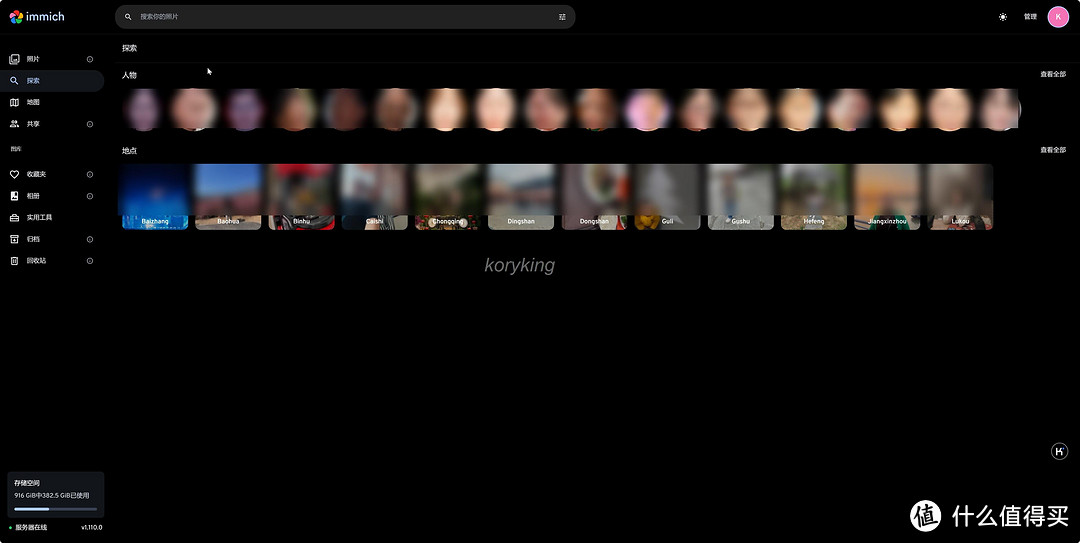The image size is (1080, 543).
Task: Open the Chongqing place thumbnail
Action: coord(448,196)
